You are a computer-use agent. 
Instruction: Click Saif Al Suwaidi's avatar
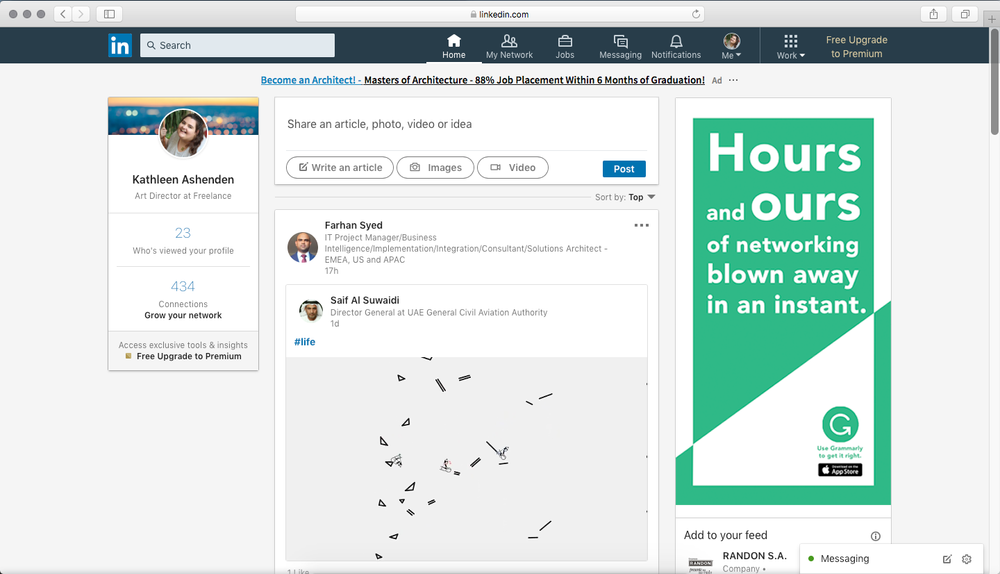(x=311, y=311)
